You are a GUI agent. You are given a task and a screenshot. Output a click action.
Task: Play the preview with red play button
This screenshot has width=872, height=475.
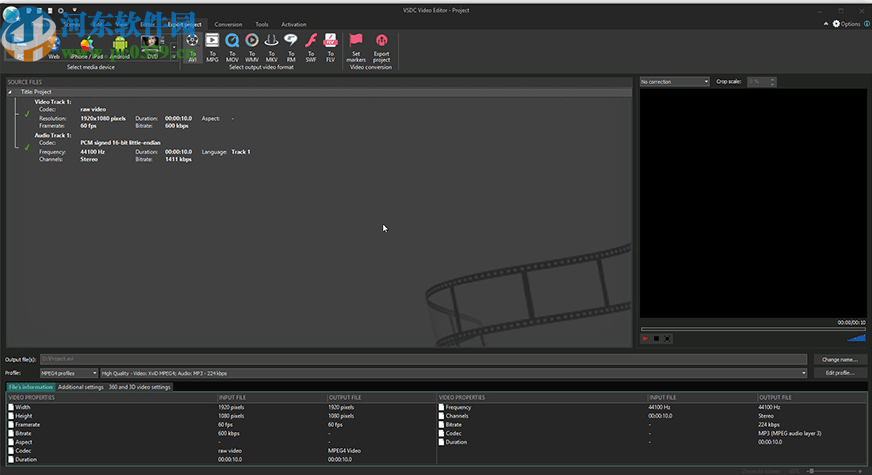coord(645,338)
